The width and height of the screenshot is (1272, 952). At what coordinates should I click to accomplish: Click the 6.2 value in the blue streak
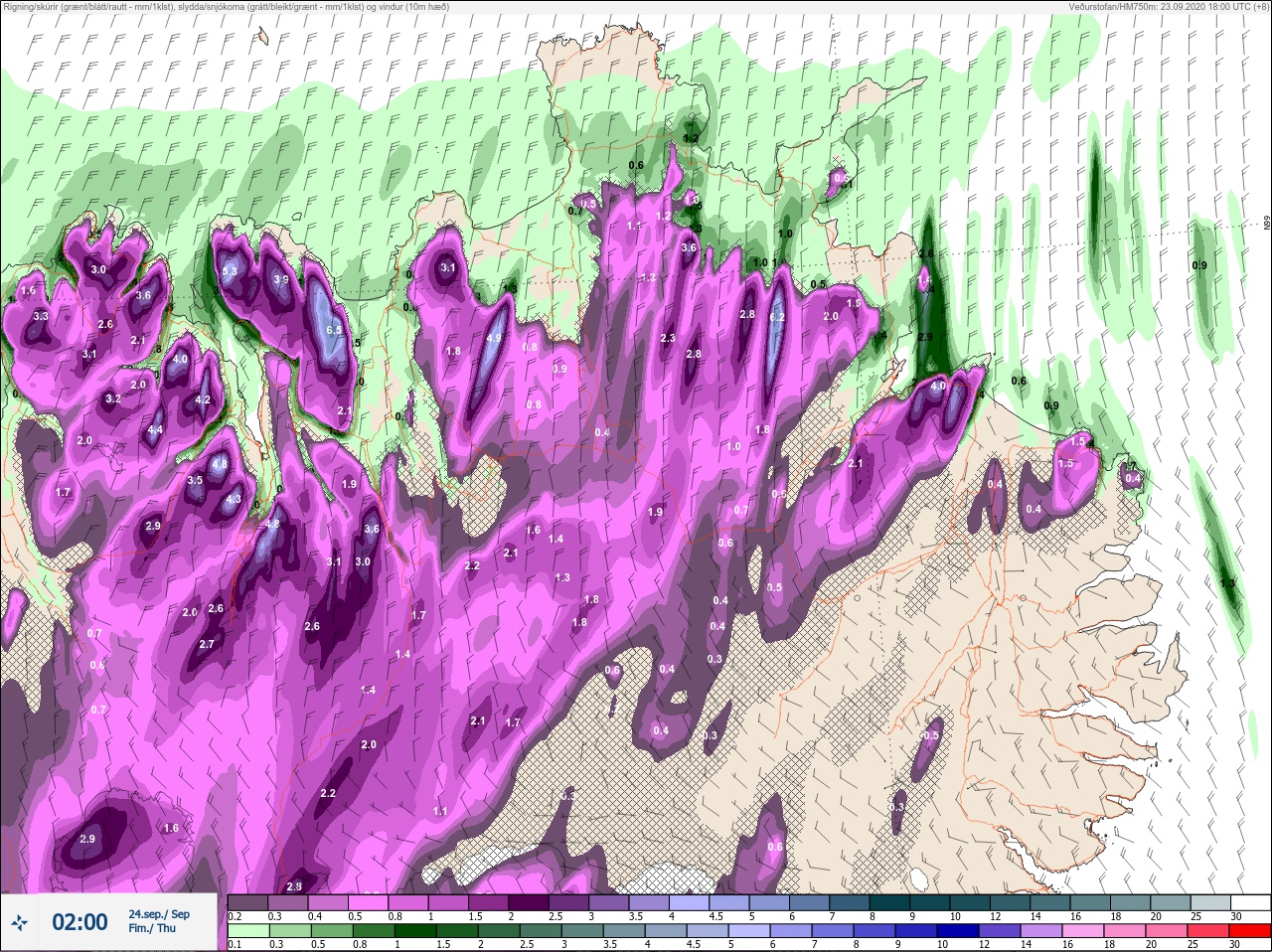[778, 318]
